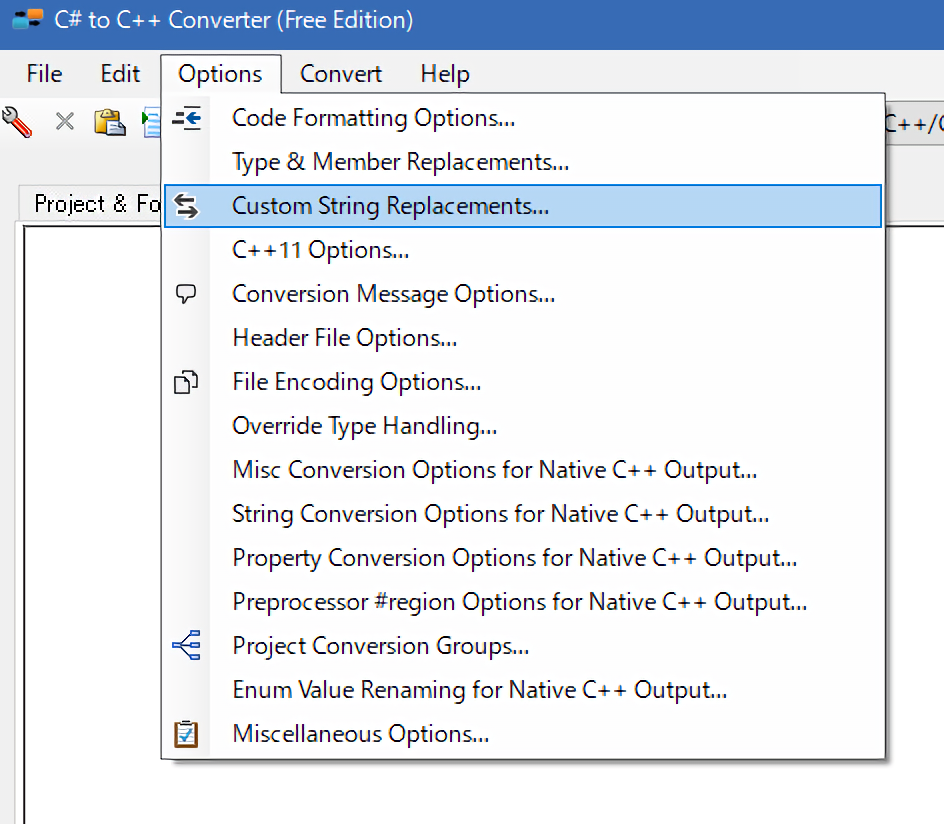
Task: Select Override Type Handling menu item
Action: tap(364, 426)
